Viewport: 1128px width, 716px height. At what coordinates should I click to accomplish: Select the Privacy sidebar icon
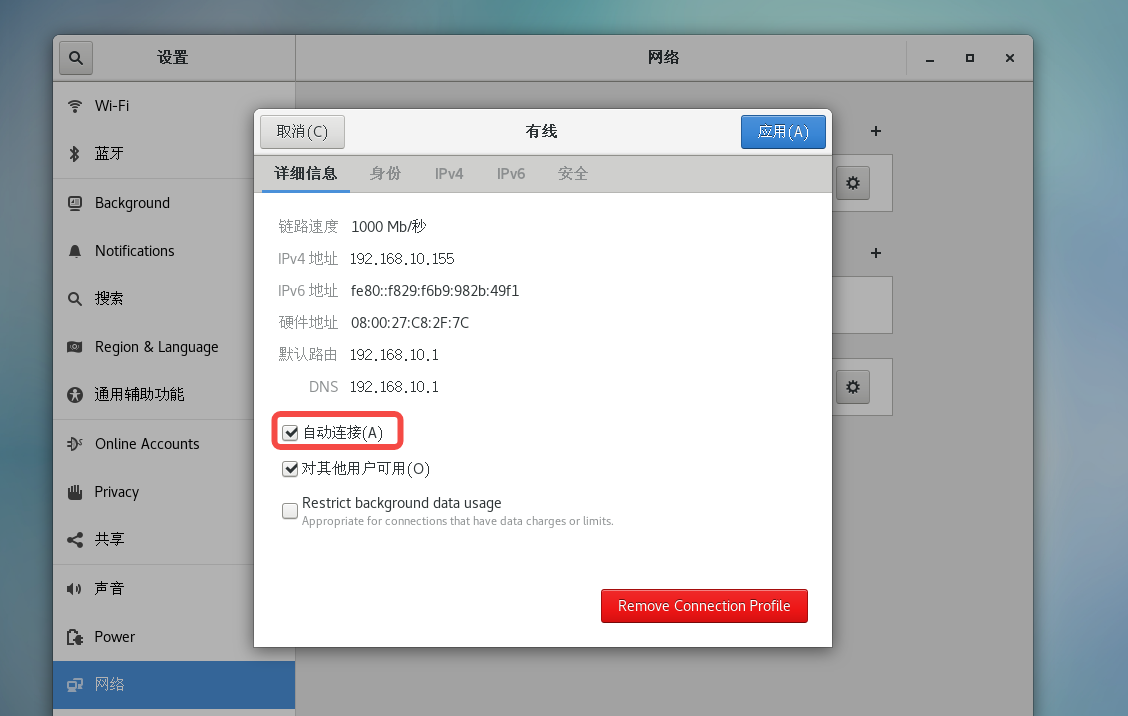(74, 491)
